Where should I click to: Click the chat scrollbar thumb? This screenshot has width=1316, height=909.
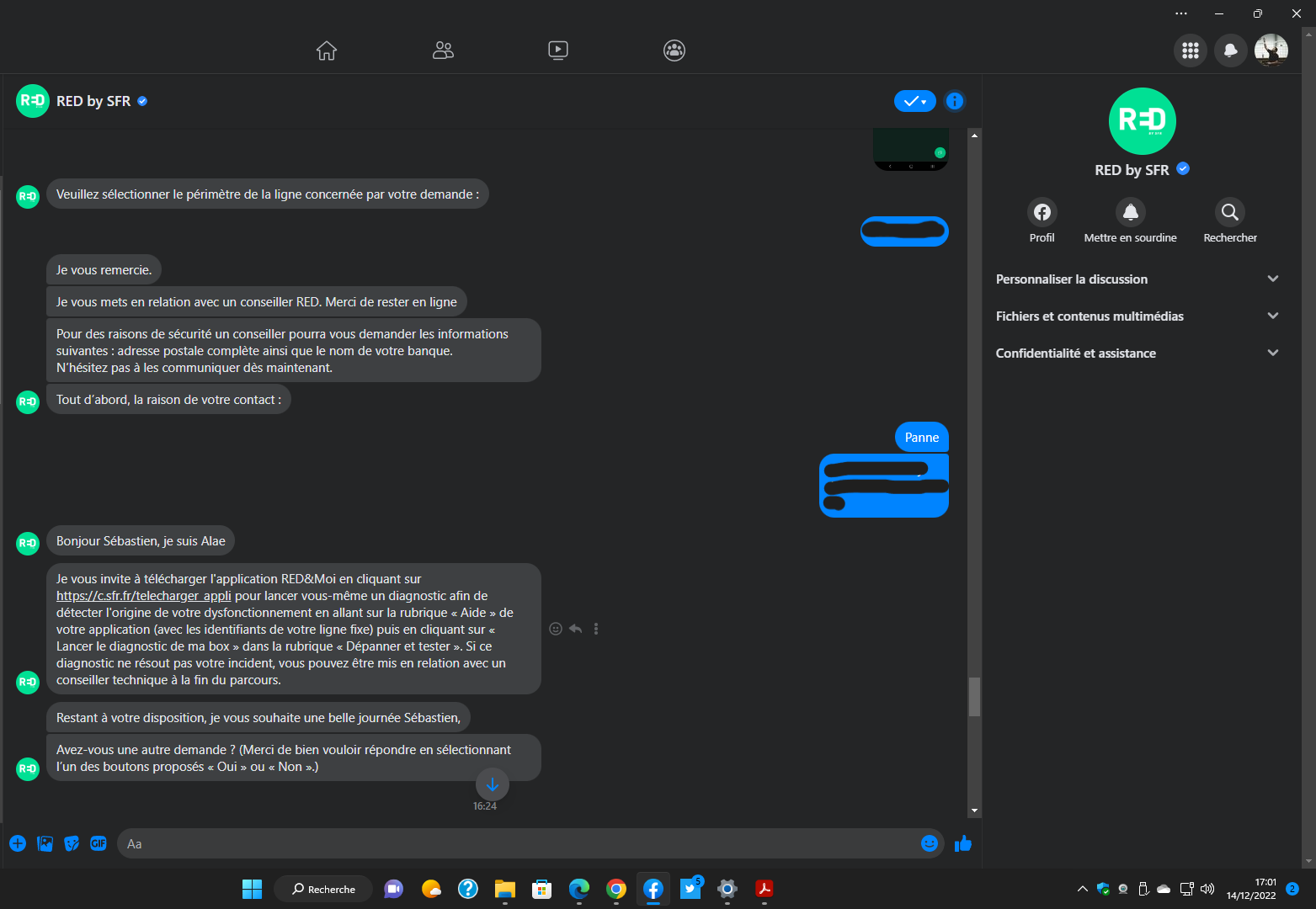[x=975, y=696]
